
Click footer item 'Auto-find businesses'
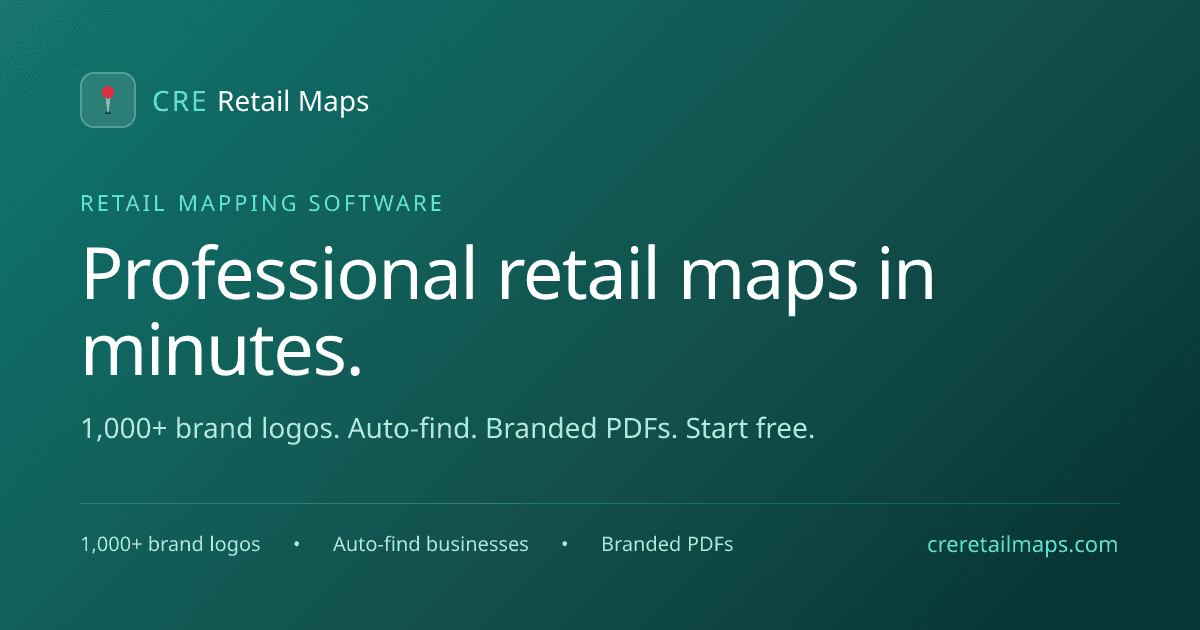(431, 545)
